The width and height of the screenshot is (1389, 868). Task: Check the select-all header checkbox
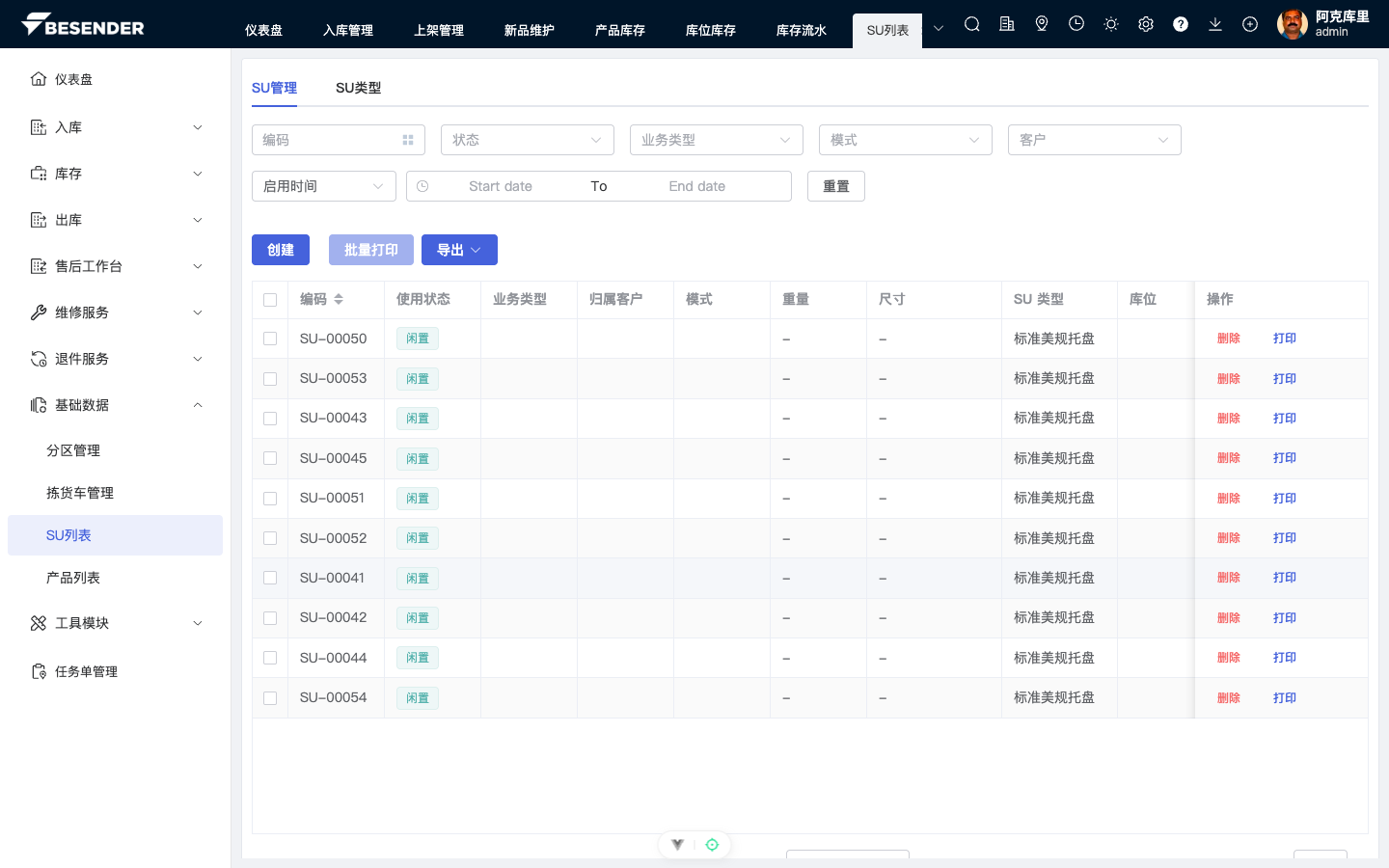pyautogui.click(x=270, y=300)
